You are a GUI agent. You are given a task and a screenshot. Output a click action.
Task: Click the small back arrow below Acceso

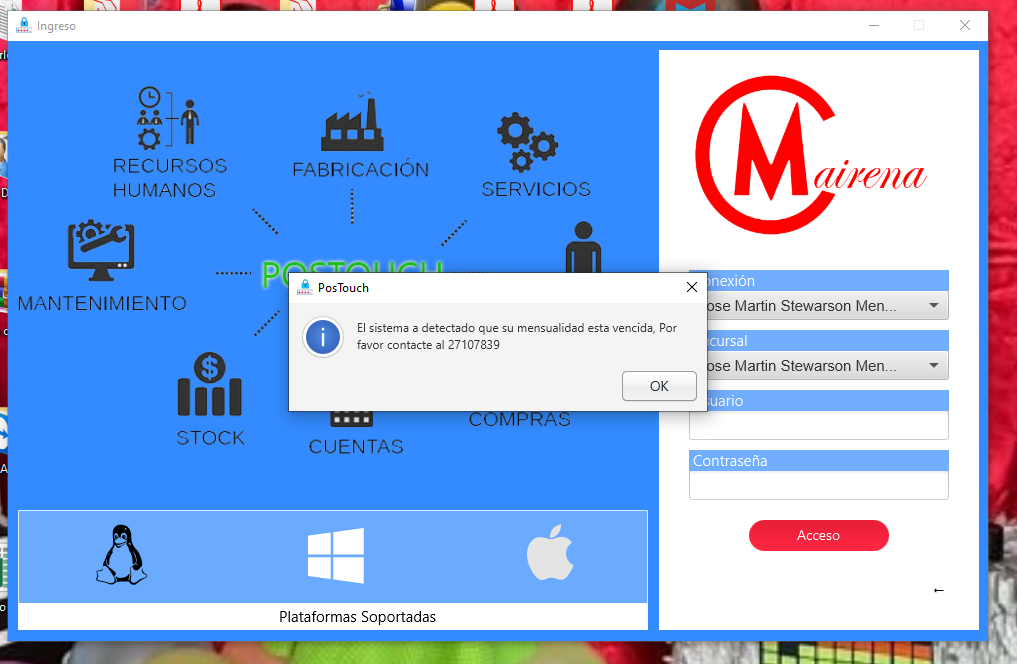(938, 590)
